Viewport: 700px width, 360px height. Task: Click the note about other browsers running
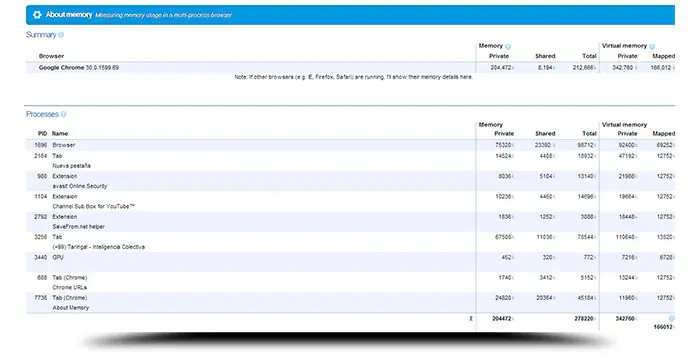click(x=353, y=77)
